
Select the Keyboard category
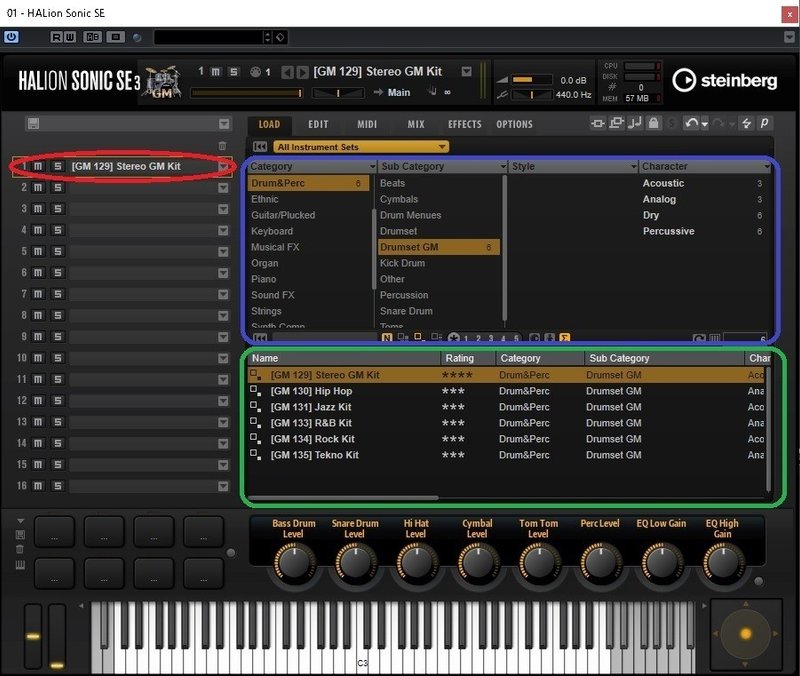click(x=272, y=231)
